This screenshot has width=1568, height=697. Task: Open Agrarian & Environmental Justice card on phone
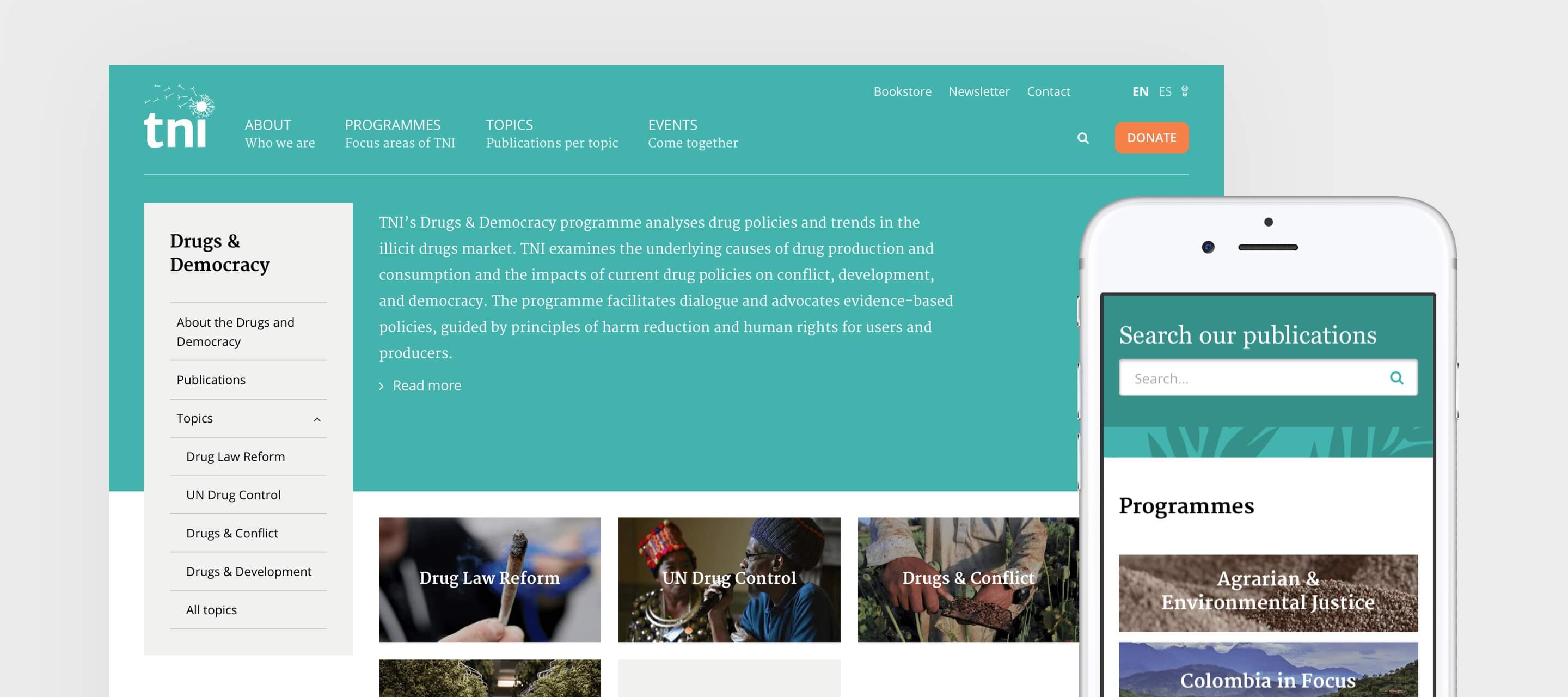(1268, 593)
